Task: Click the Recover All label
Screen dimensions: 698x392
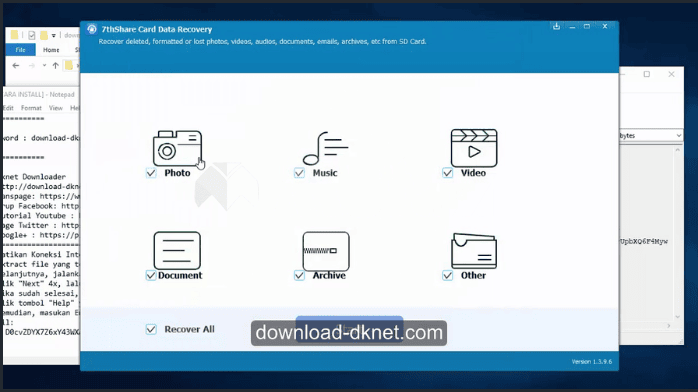Action: pyautogui.click(x=190, y=329)
